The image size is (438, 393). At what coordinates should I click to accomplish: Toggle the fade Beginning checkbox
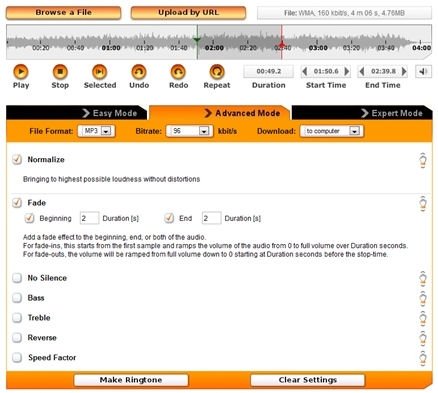pyautogui.click(x=29, y=218)
